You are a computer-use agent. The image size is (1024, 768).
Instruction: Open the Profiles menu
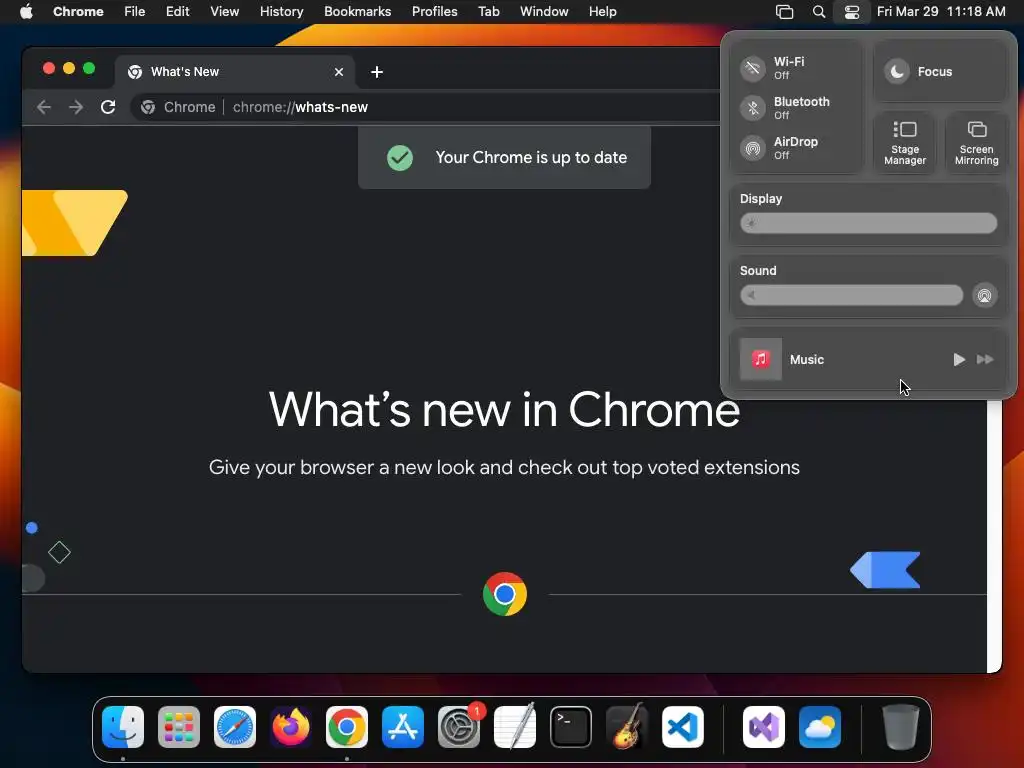(434, 12)
